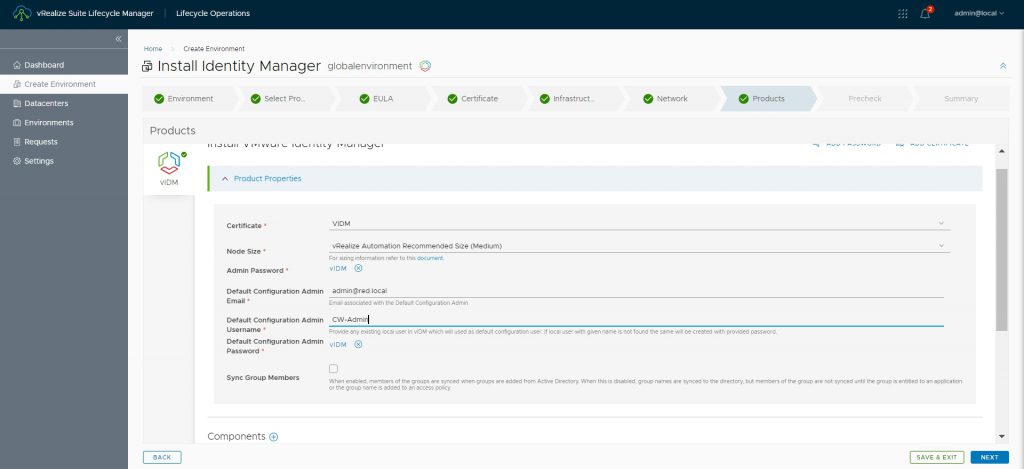Select the vIDM product icon tile
Screen dimensions: 1024x469
169,169
